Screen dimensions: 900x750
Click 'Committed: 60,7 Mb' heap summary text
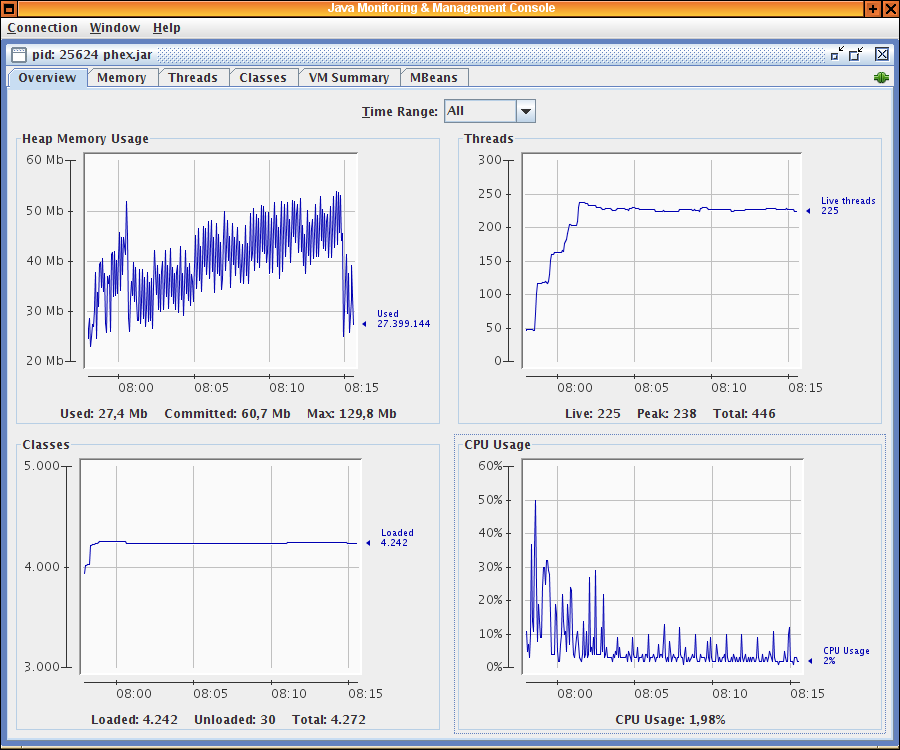pyautogui.click(x=227, y=414)
